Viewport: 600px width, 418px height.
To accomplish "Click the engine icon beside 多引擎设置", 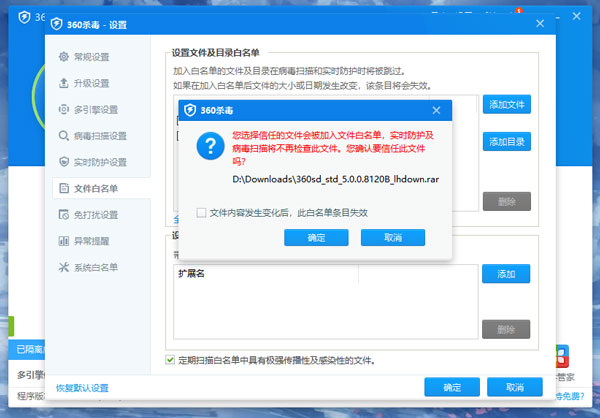I will click(64, 109).
